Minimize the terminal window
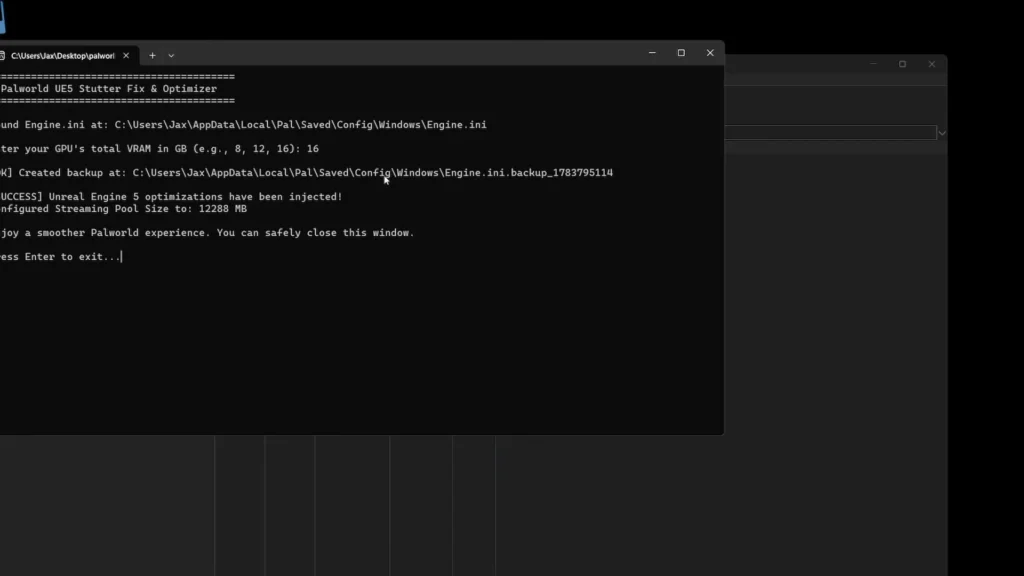This screenshot has height=576, width=1024. click(x=652, y=53)
